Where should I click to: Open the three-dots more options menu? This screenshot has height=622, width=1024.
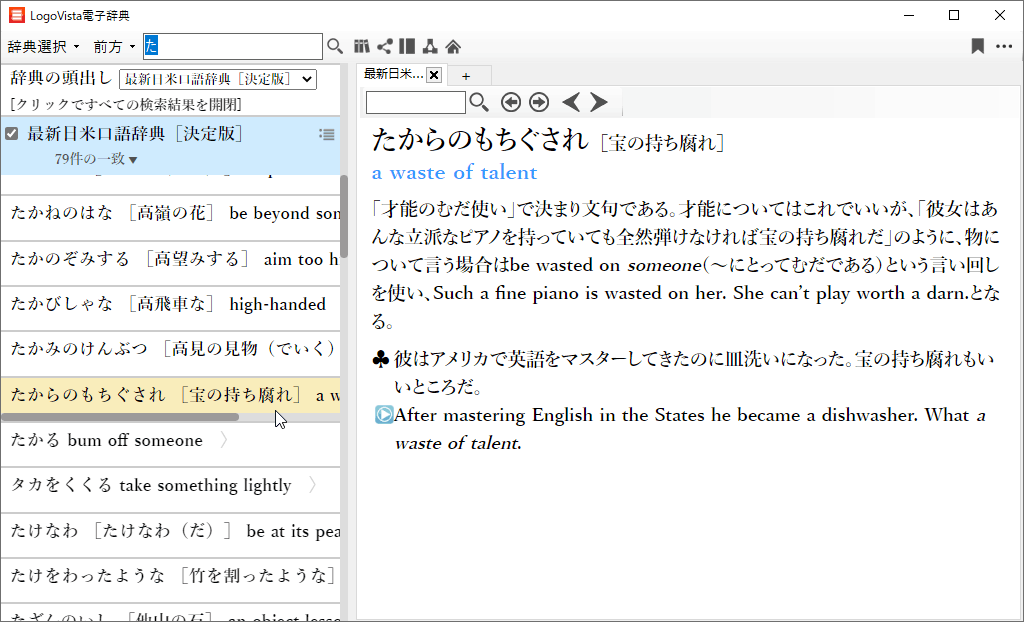pos(1004,46)
